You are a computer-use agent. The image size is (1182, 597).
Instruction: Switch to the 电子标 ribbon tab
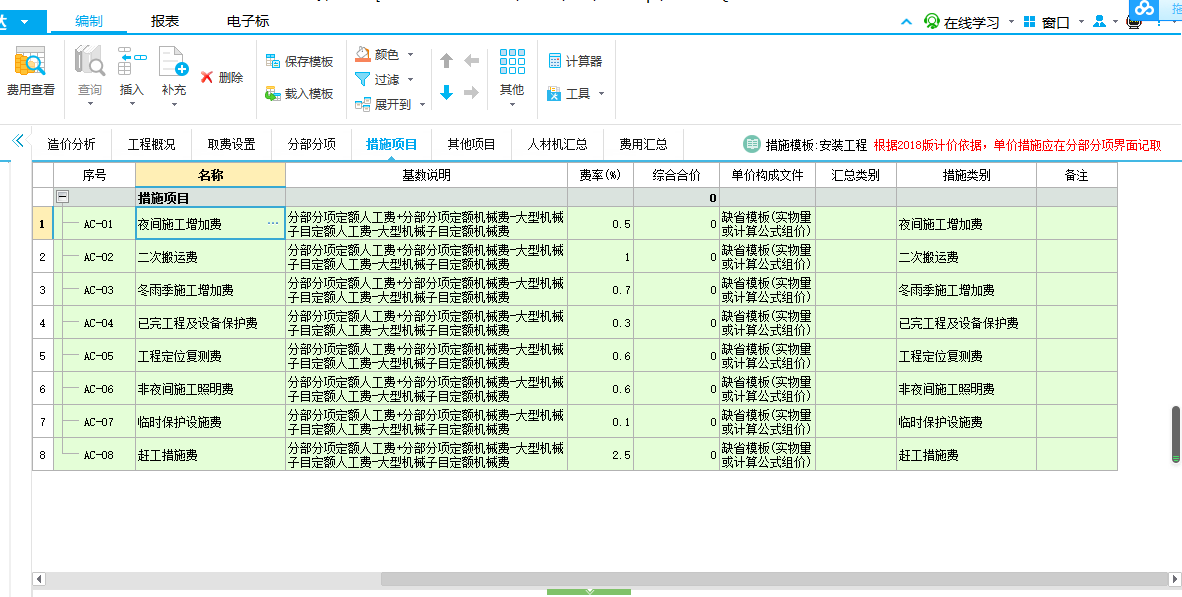coord(247,21)
